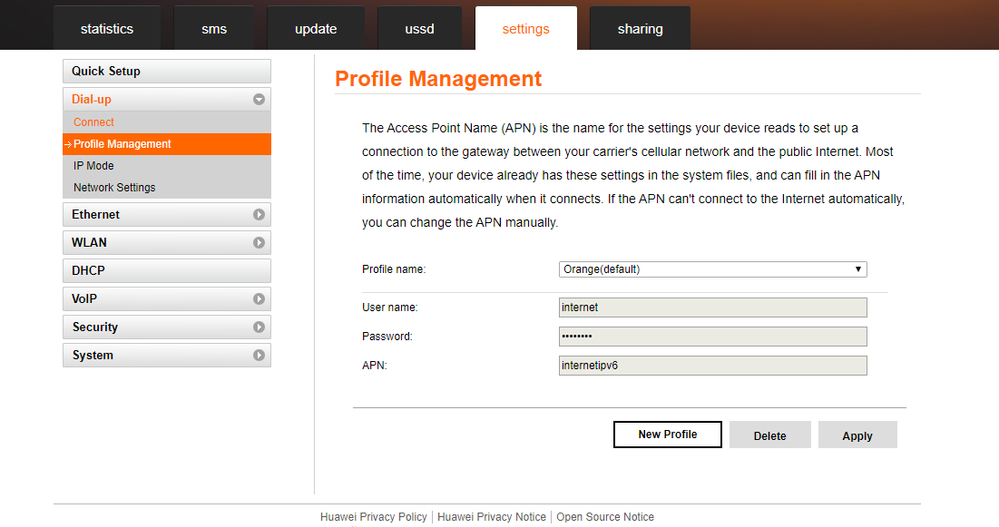The height and width of the screenshot is (527, 999).
Task: Open Quick Setup in sidebar
Action: [166, 71]
